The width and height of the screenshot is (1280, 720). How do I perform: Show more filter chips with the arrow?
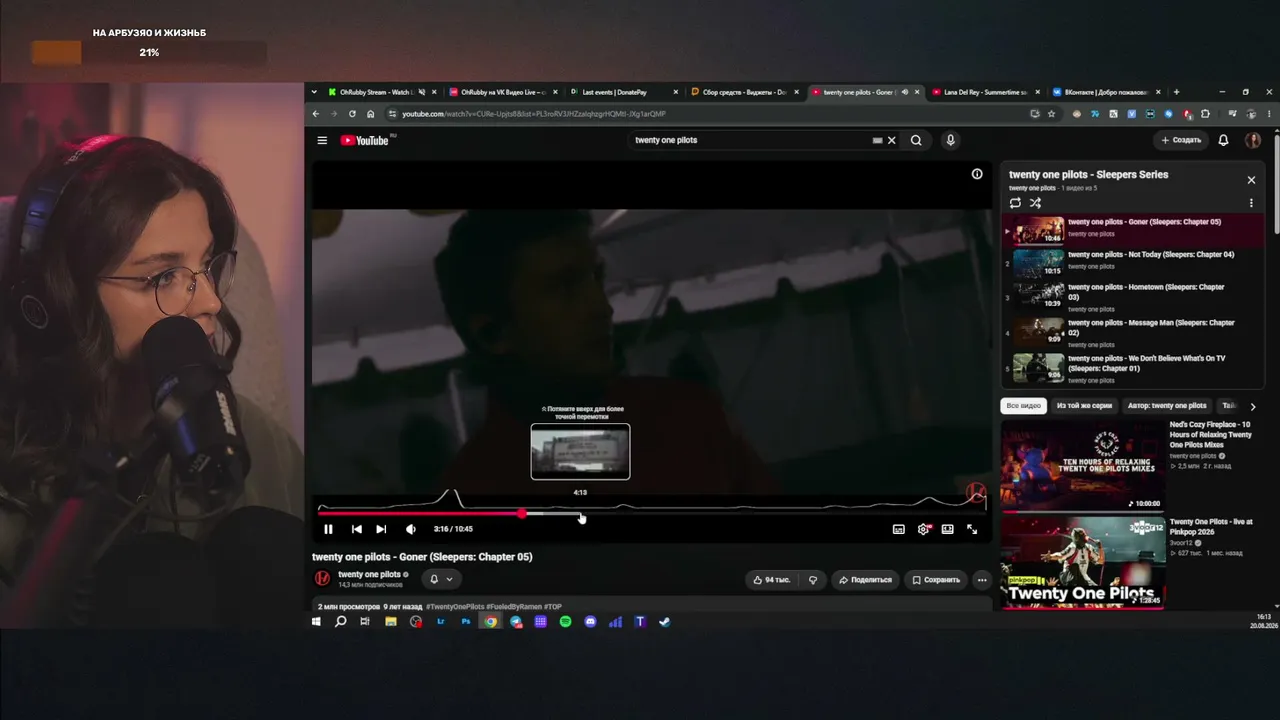click(x=1252, y=406)
